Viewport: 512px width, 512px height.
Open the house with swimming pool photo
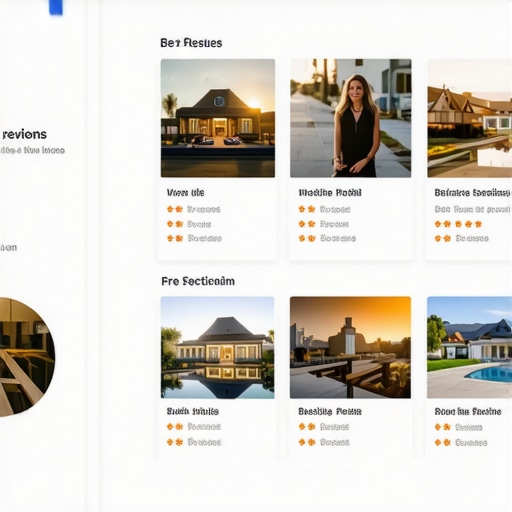[470, 347]
